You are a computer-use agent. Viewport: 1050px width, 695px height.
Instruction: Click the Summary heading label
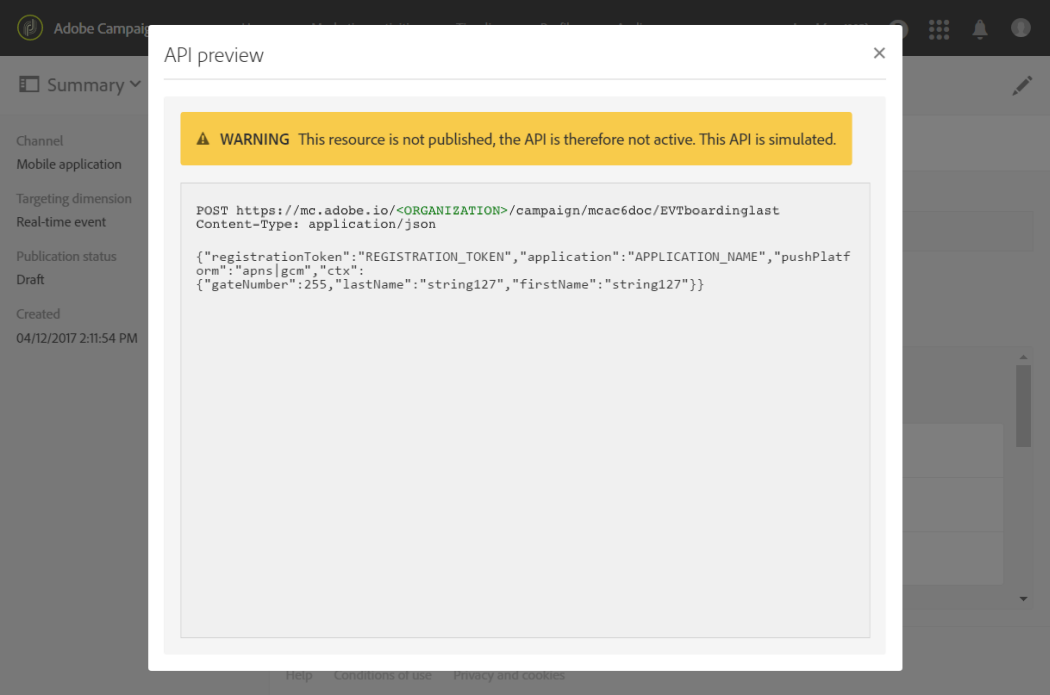tap(86, 85)
